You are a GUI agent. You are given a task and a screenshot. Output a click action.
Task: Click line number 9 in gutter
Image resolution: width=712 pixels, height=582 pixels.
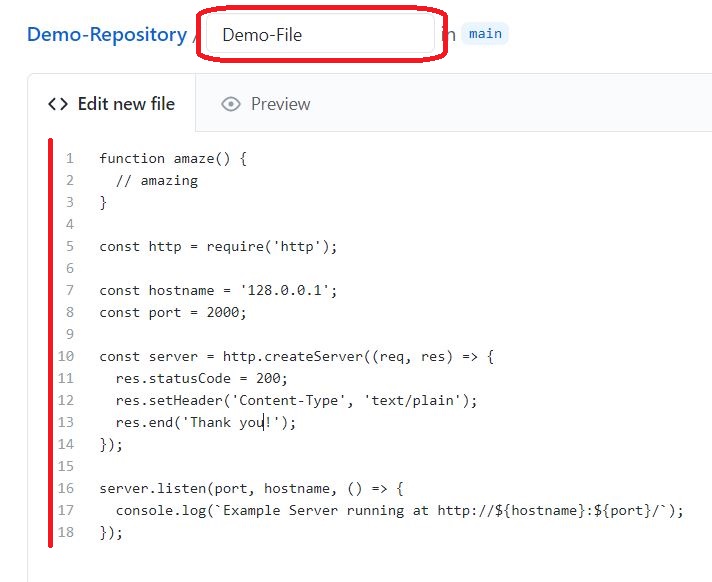click(69, 335)
